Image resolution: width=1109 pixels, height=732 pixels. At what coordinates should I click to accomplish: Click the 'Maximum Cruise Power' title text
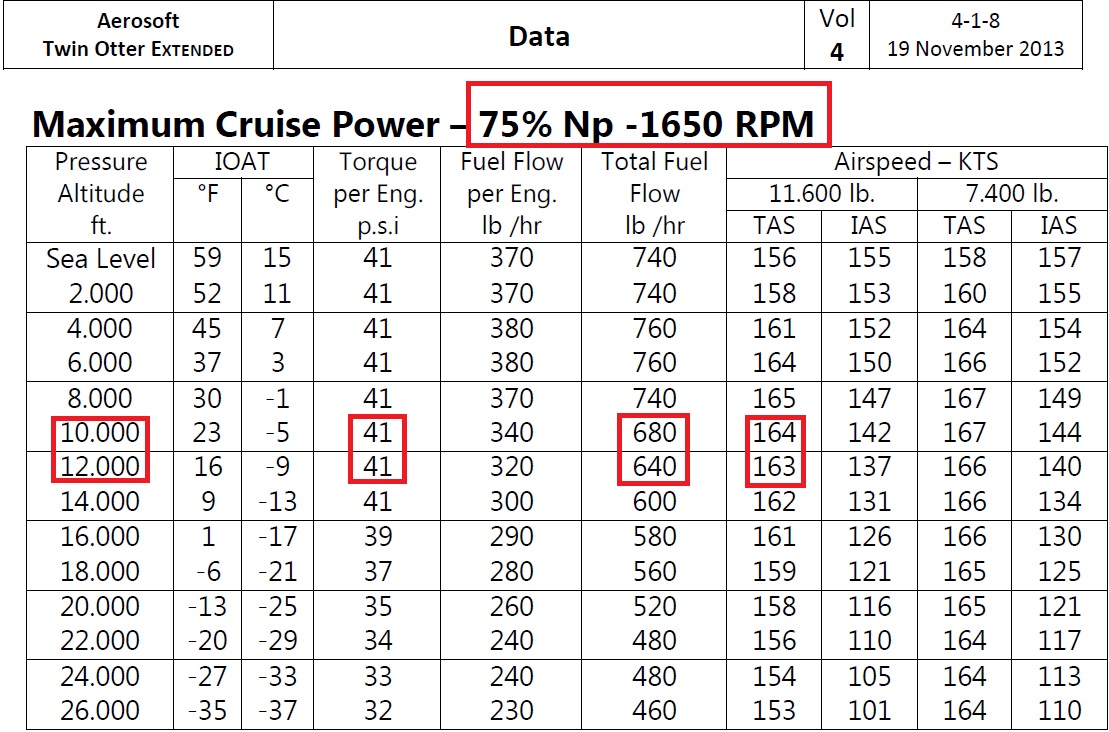236,124
